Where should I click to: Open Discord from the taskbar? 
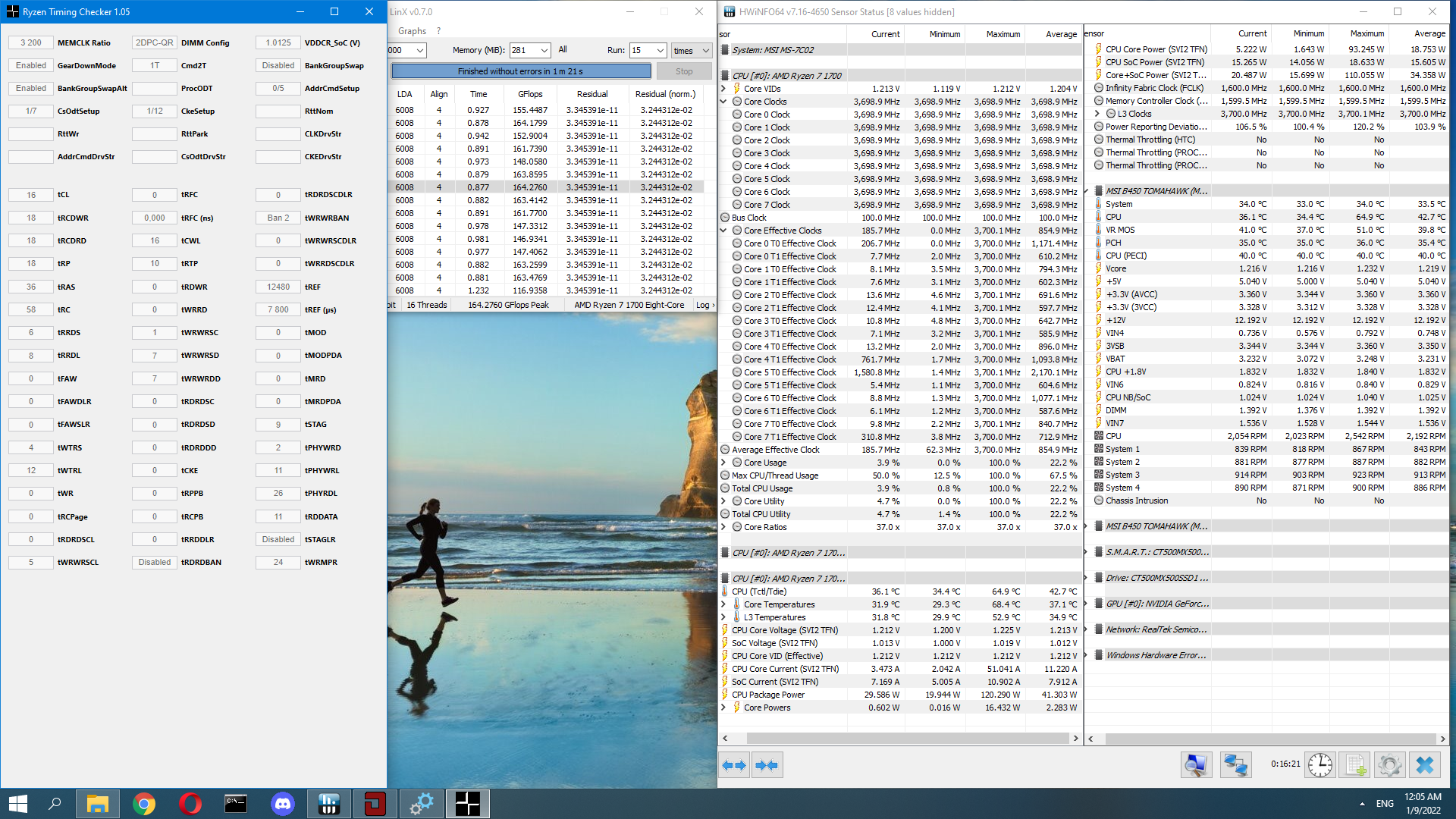[x=283, y=803]
